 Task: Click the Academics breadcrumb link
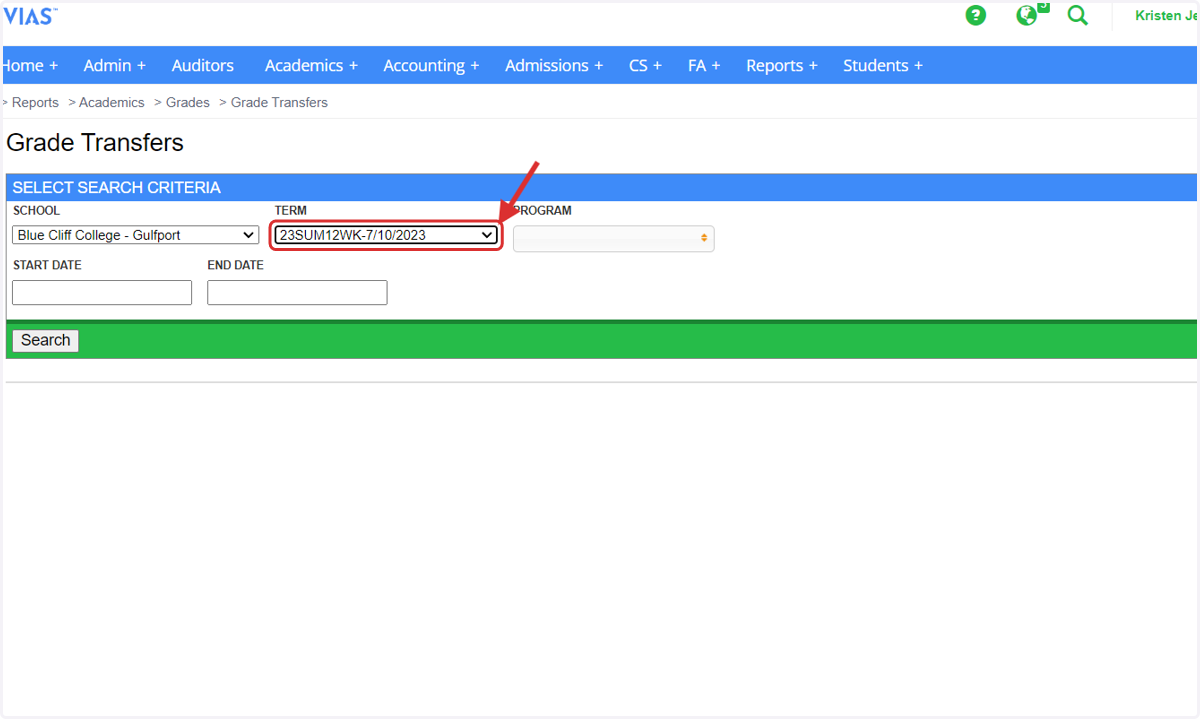(x=112, y=103)
